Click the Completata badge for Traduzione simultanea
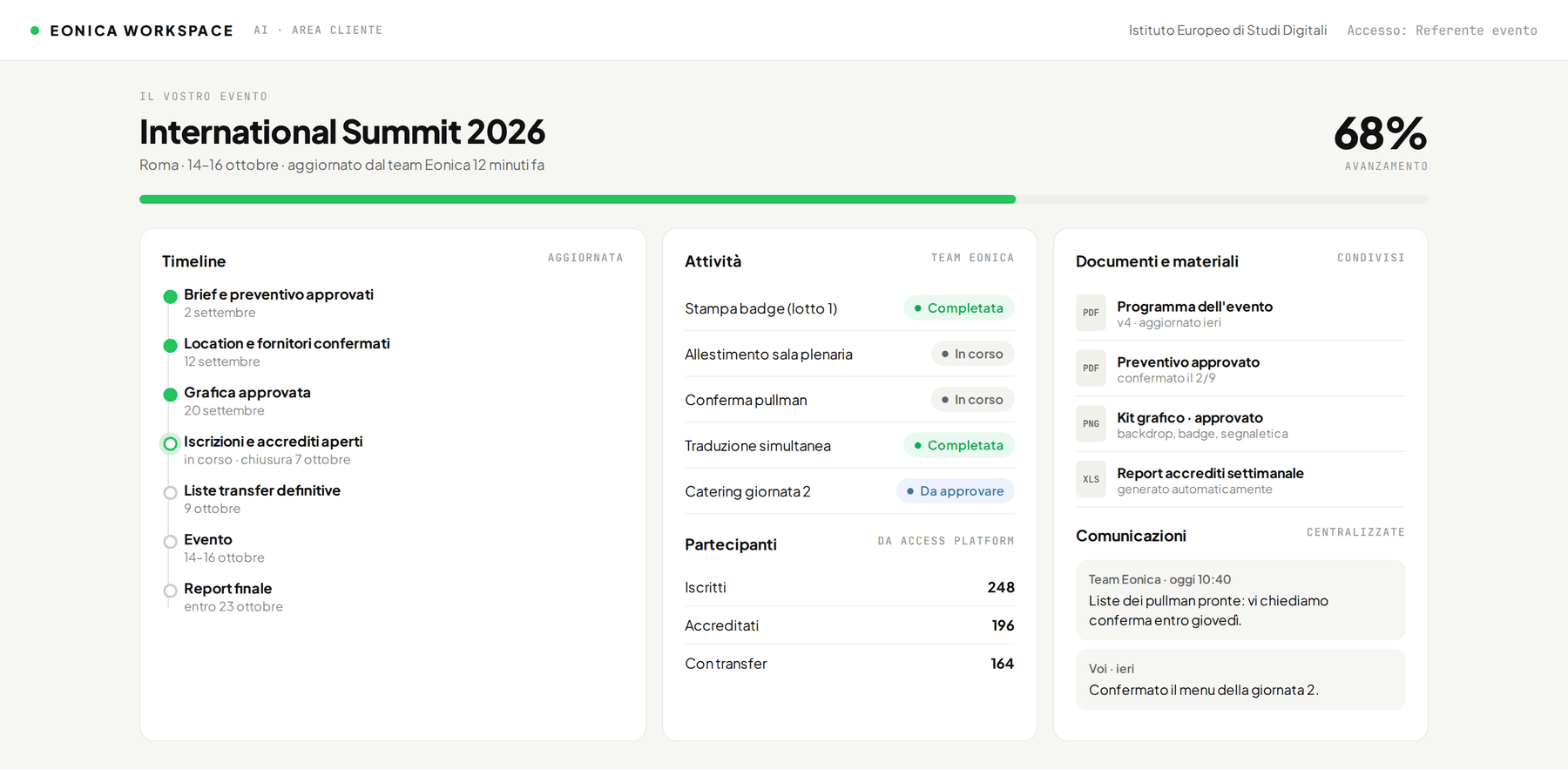Screen dimensions: 1568x770 pyautogui.click(x=959, y=445)
